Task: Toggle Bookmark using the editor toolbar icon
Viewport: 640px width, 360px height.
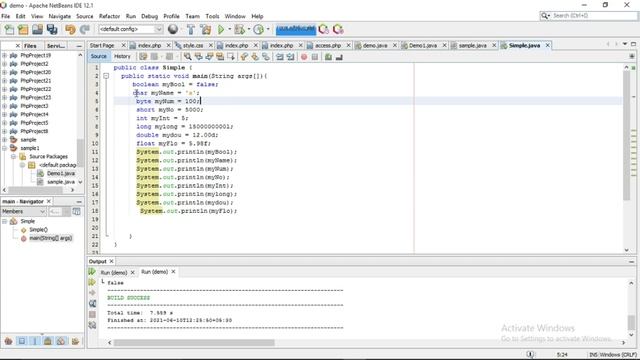Action: (x=266, y=57)
